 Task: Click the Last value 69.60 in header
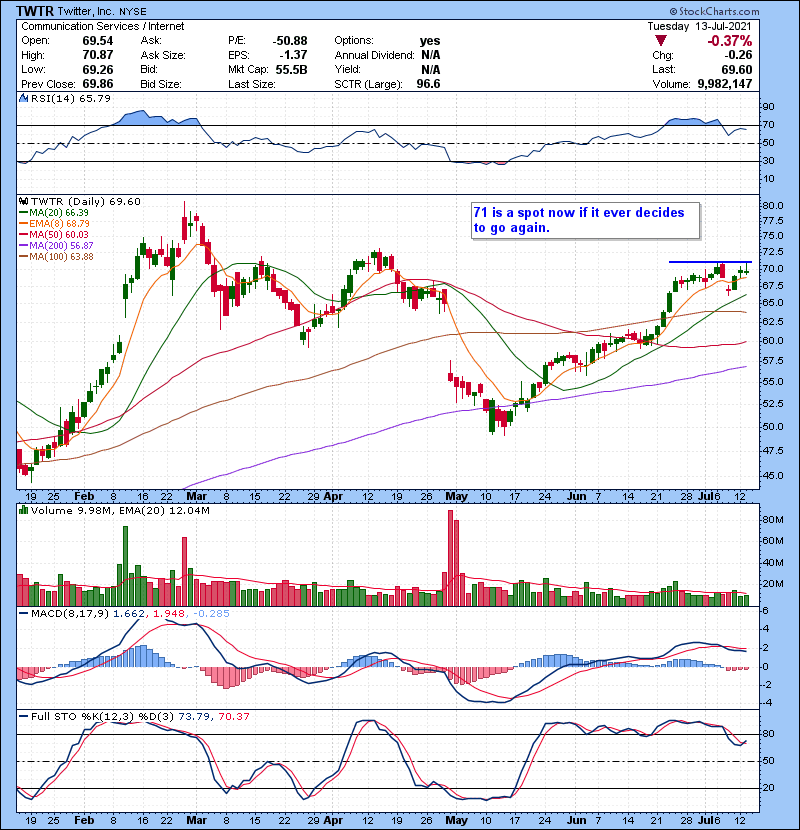(736, 69)
